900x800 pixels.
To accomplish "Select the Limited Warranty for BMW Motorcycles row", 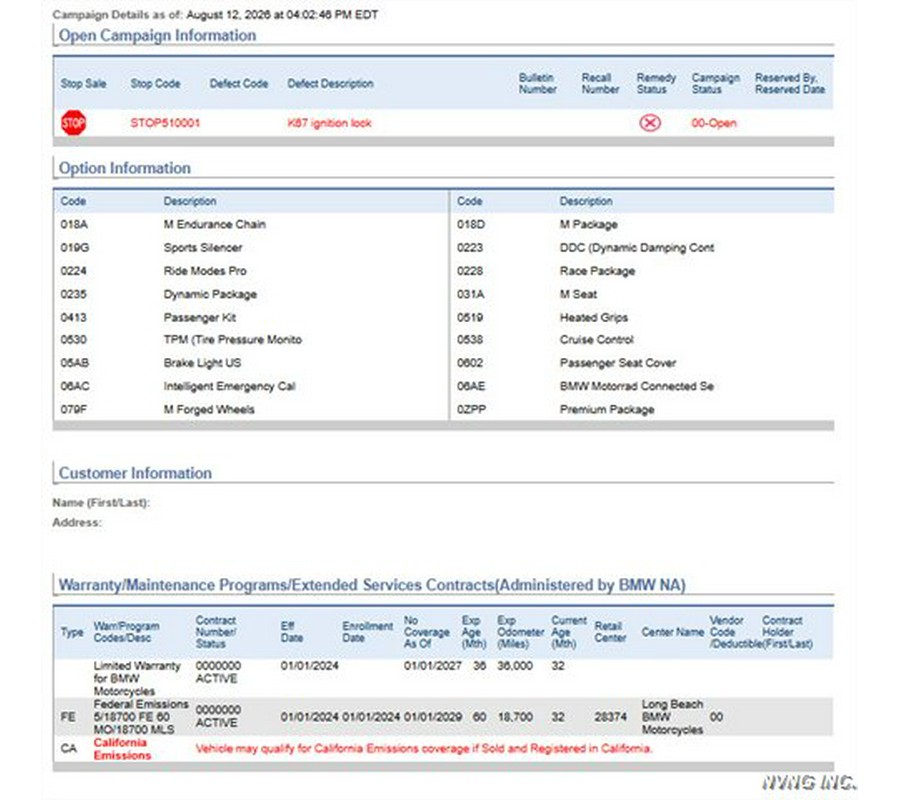I will [x=443, y=678].
